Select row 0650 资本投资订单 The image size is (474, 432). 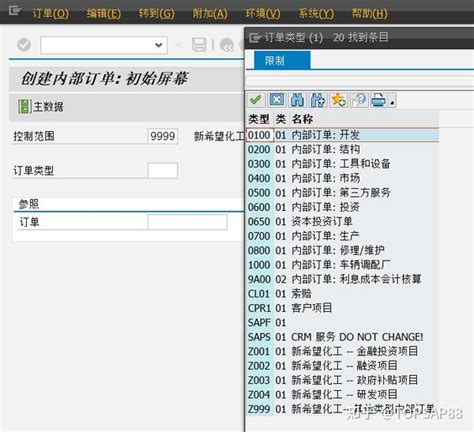pyautogui.click(x=343, y=221)
